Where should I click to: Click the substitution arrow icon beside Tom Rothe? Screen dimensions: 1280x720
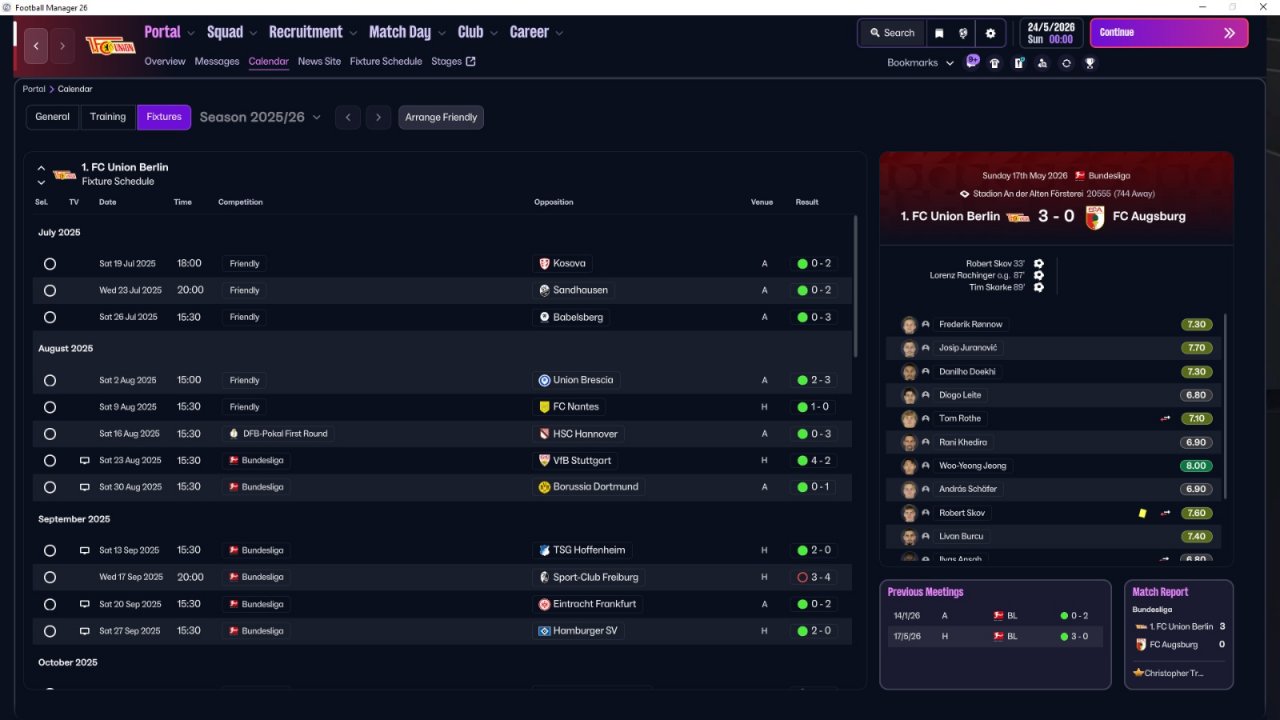[1165, 419]
